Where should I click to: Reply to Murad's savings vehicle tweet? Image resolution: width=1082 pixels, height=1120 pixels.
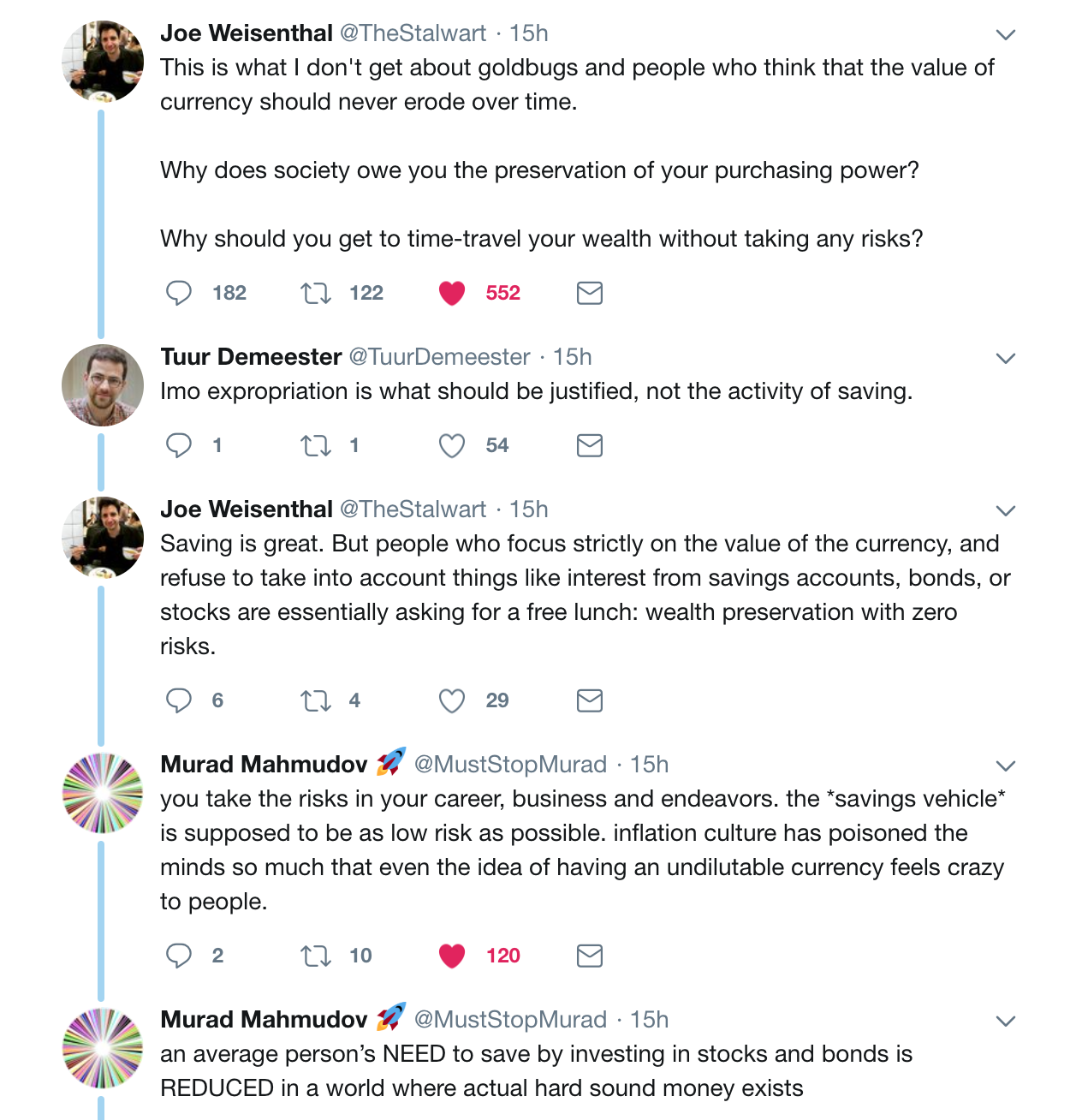pos(178,956)
